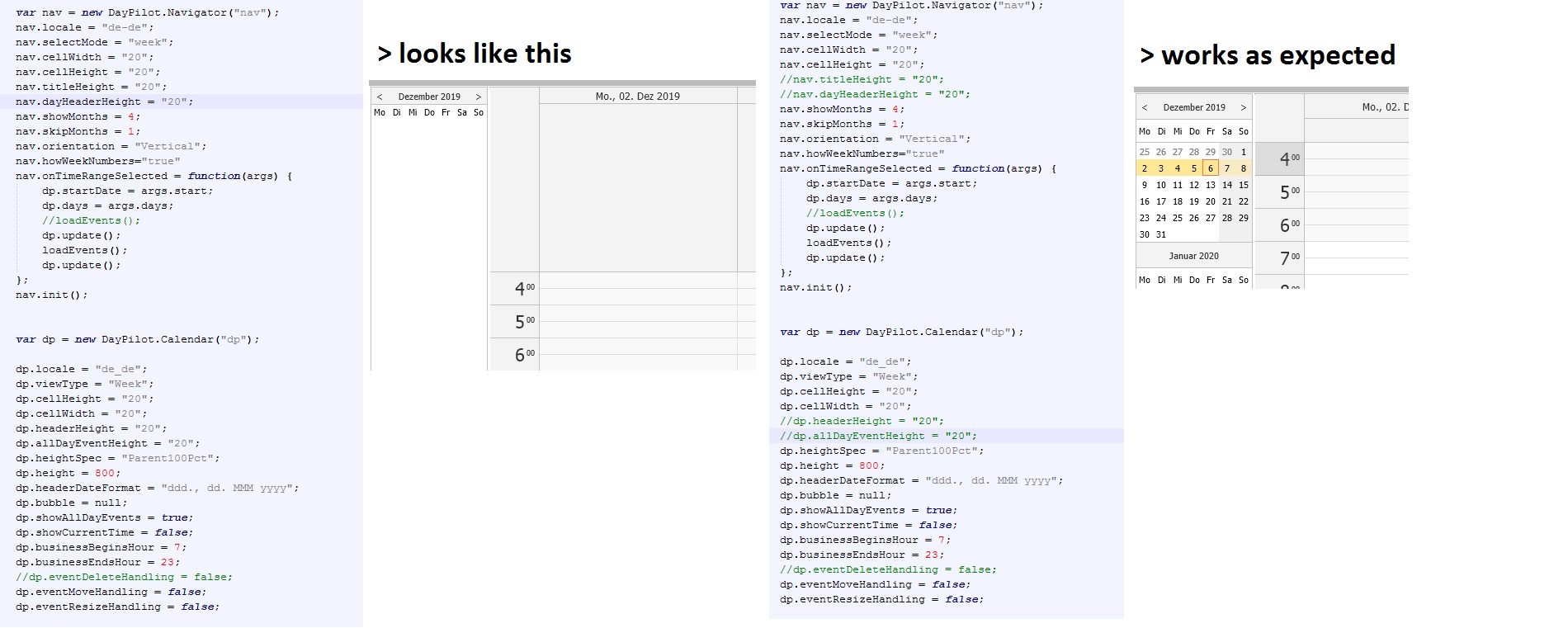Image resolution: width=1568 pixels, height=628 pixels.
Task: Select highlighted December 2 in the right navigator
Action: pos(1145,168)
